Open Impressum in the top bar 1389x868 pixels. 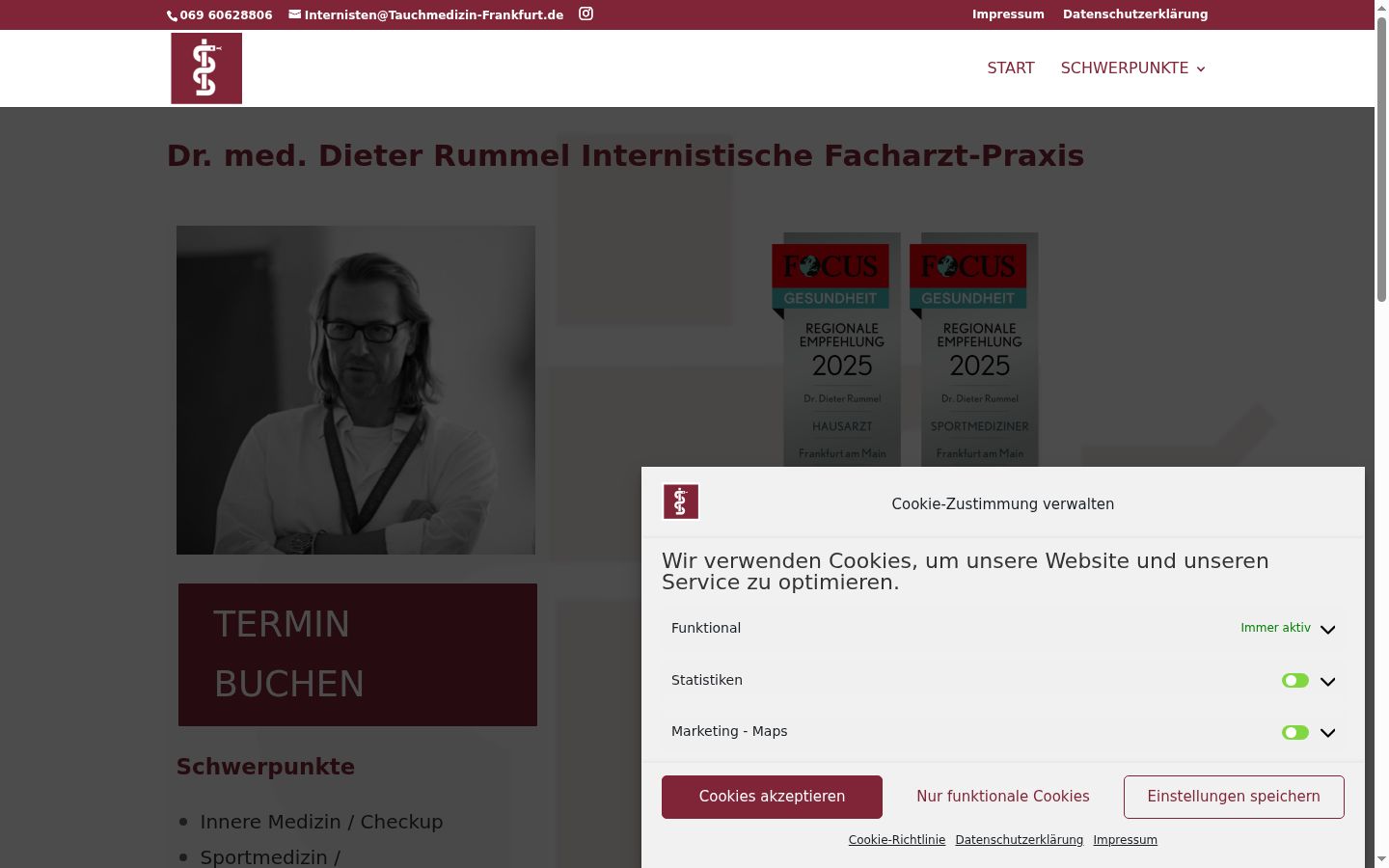coord(1008,14)
